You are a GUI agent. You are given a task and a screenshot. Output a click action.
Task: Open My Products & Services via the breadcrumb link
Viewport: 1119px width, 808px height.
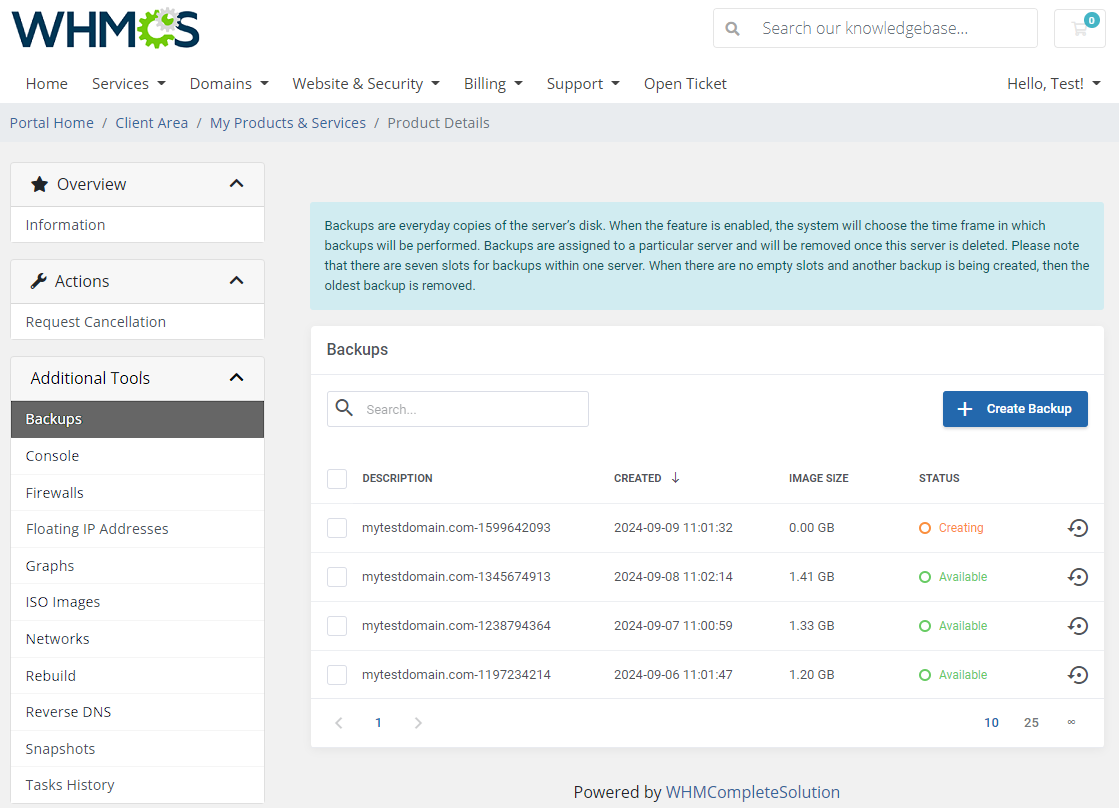(288, 122)
